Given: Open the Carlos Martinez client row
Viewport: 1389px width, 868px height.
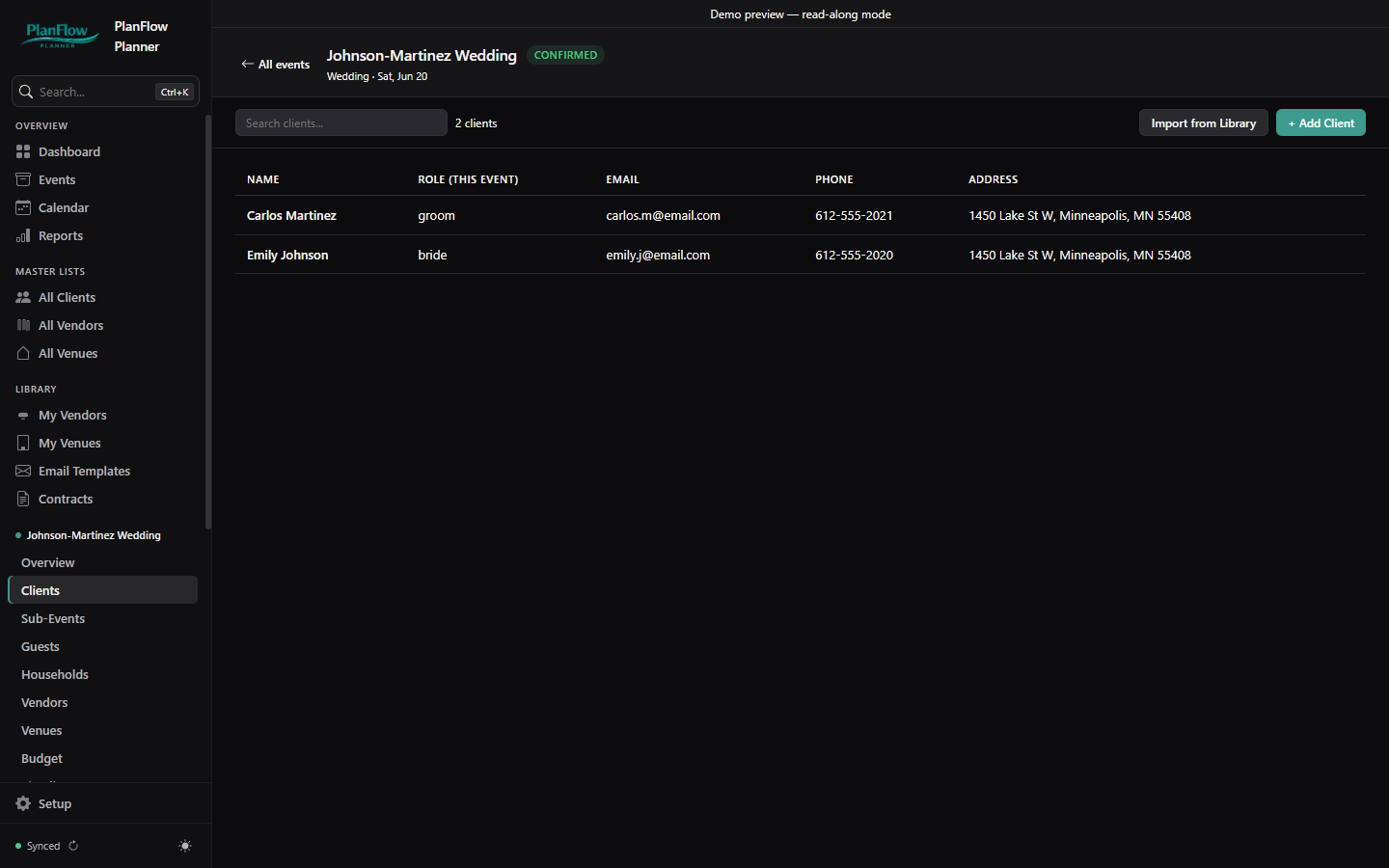Looking at the screenshot, I should coord(801,215).
